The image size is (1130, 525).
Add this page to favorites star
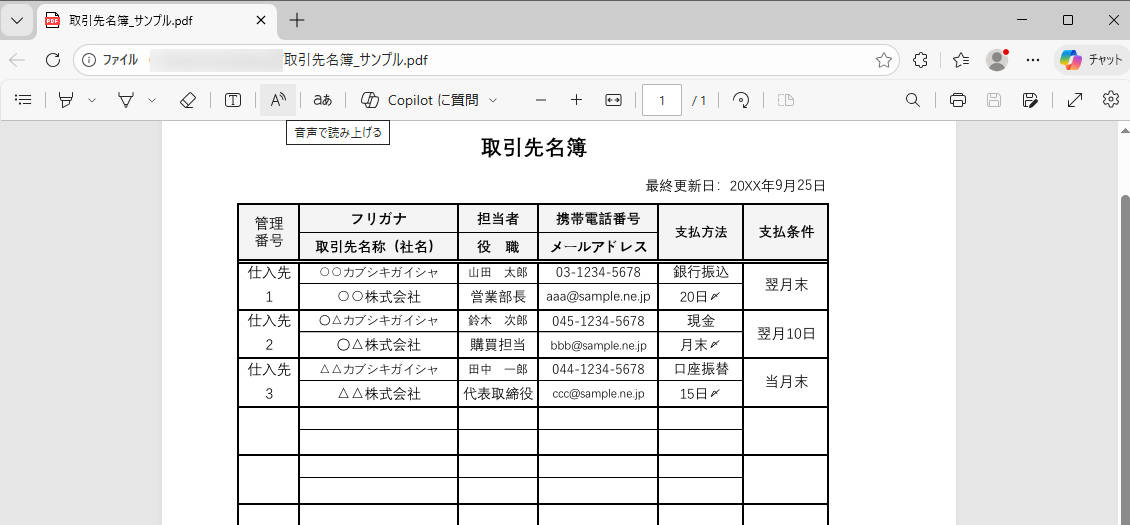884,60
